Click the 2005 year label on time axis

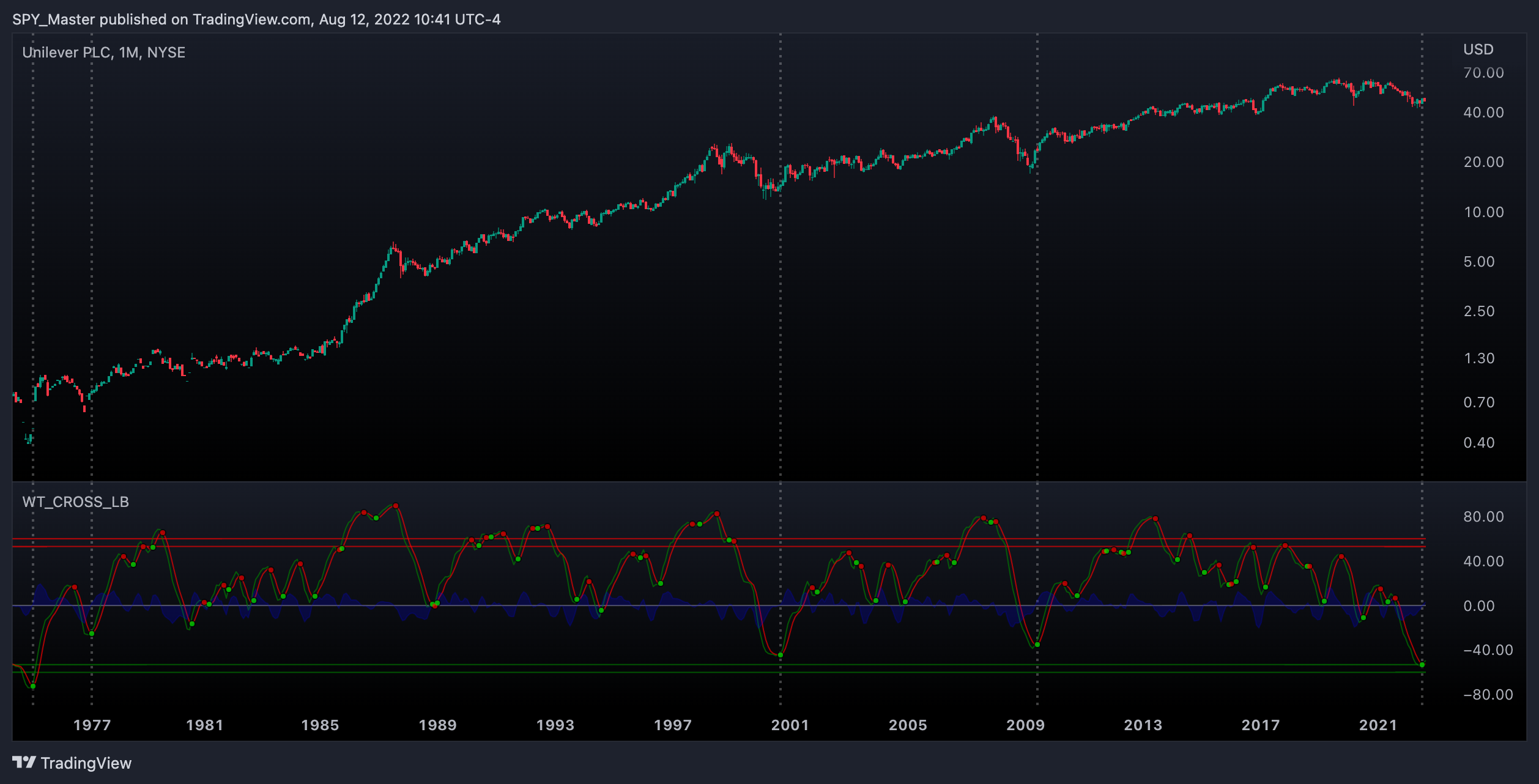click(908, 725)
